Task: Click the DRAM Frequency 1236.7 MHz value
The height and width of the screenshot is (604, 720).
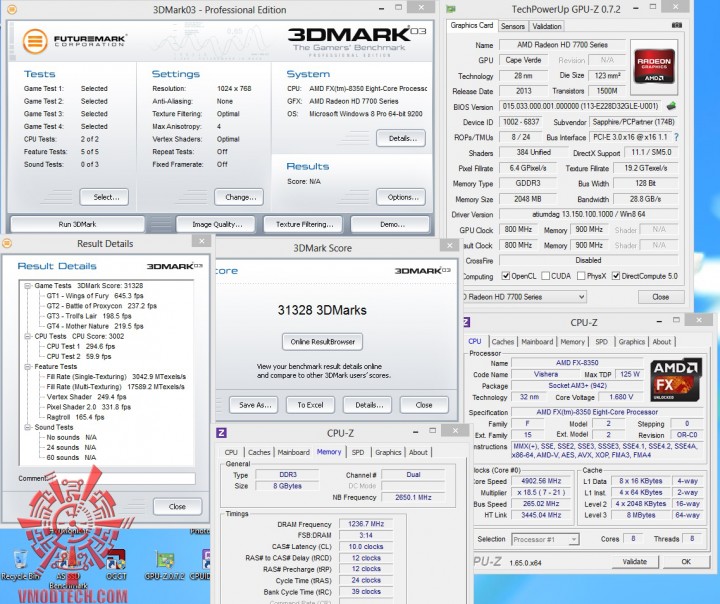Action: tap(366, 524)
